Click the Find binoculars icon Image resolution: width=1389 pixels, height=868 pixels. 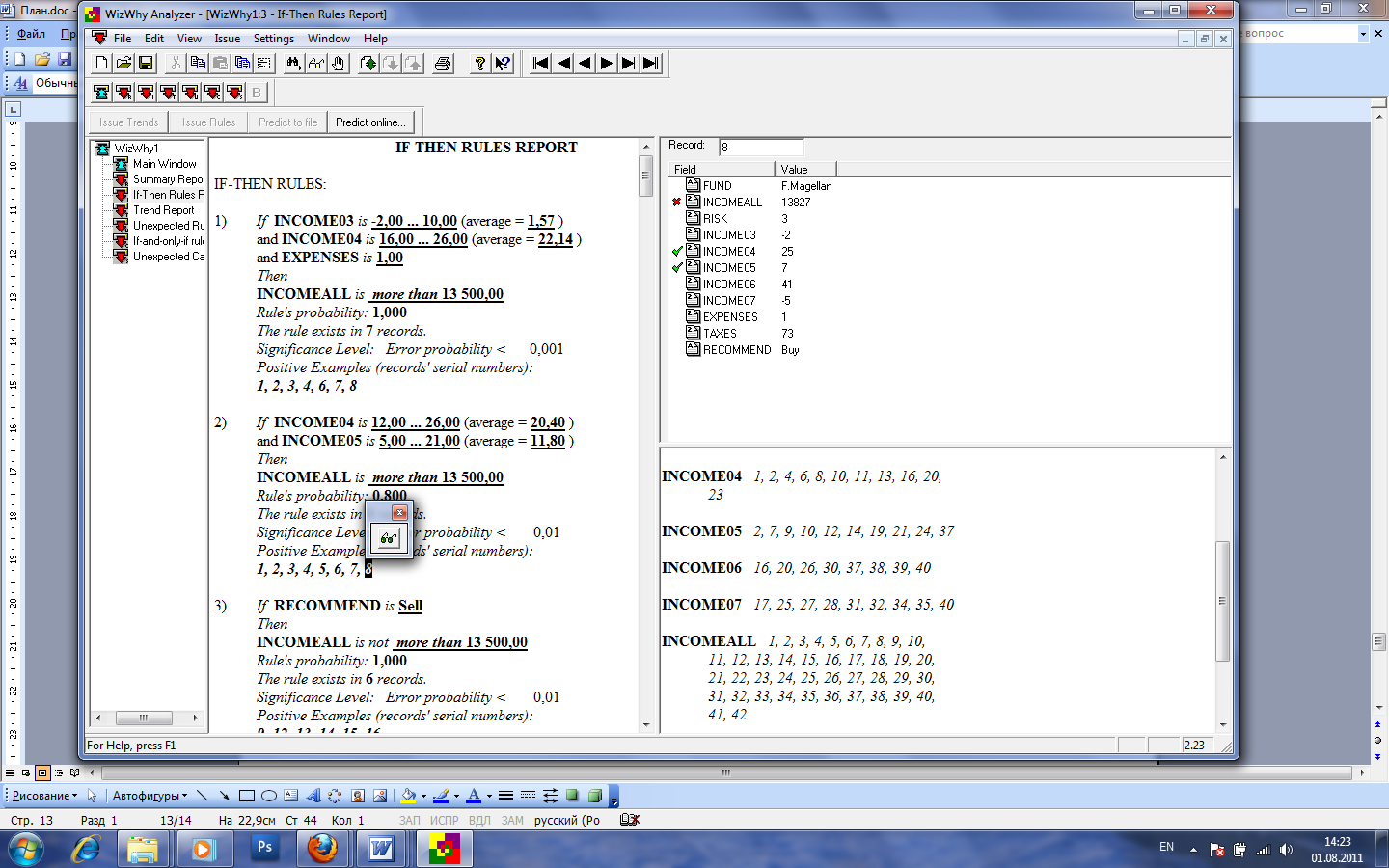click(293, 64)
